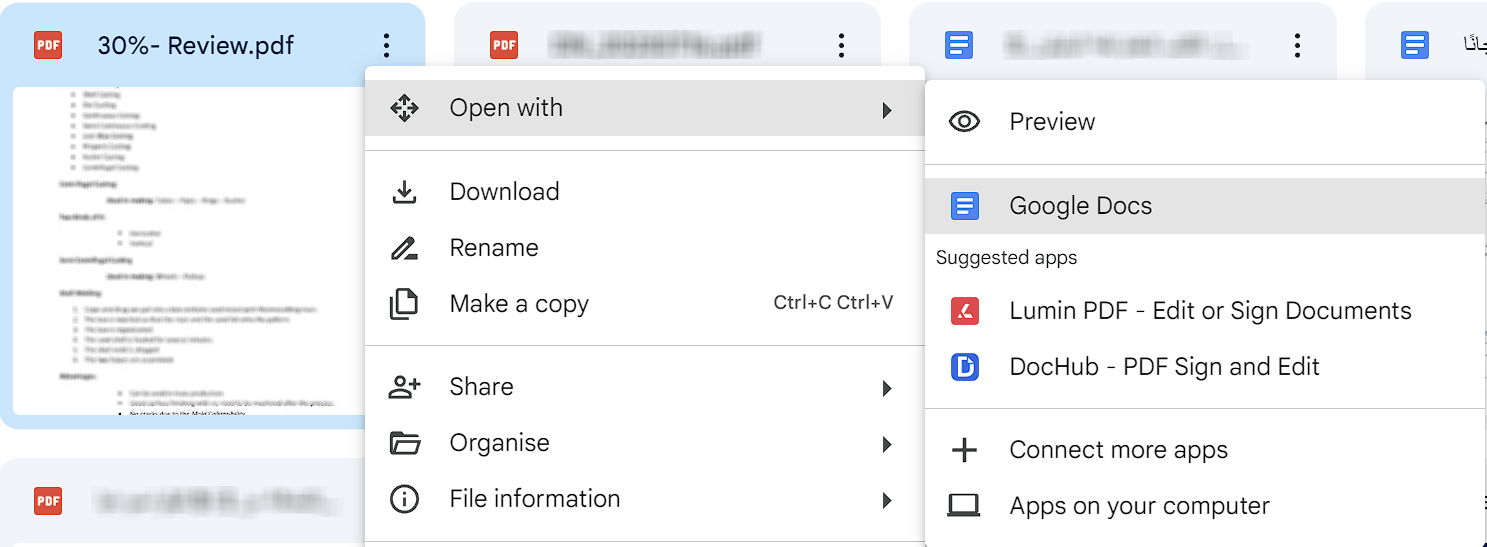Open the Share submenu

tap(644, 387)
